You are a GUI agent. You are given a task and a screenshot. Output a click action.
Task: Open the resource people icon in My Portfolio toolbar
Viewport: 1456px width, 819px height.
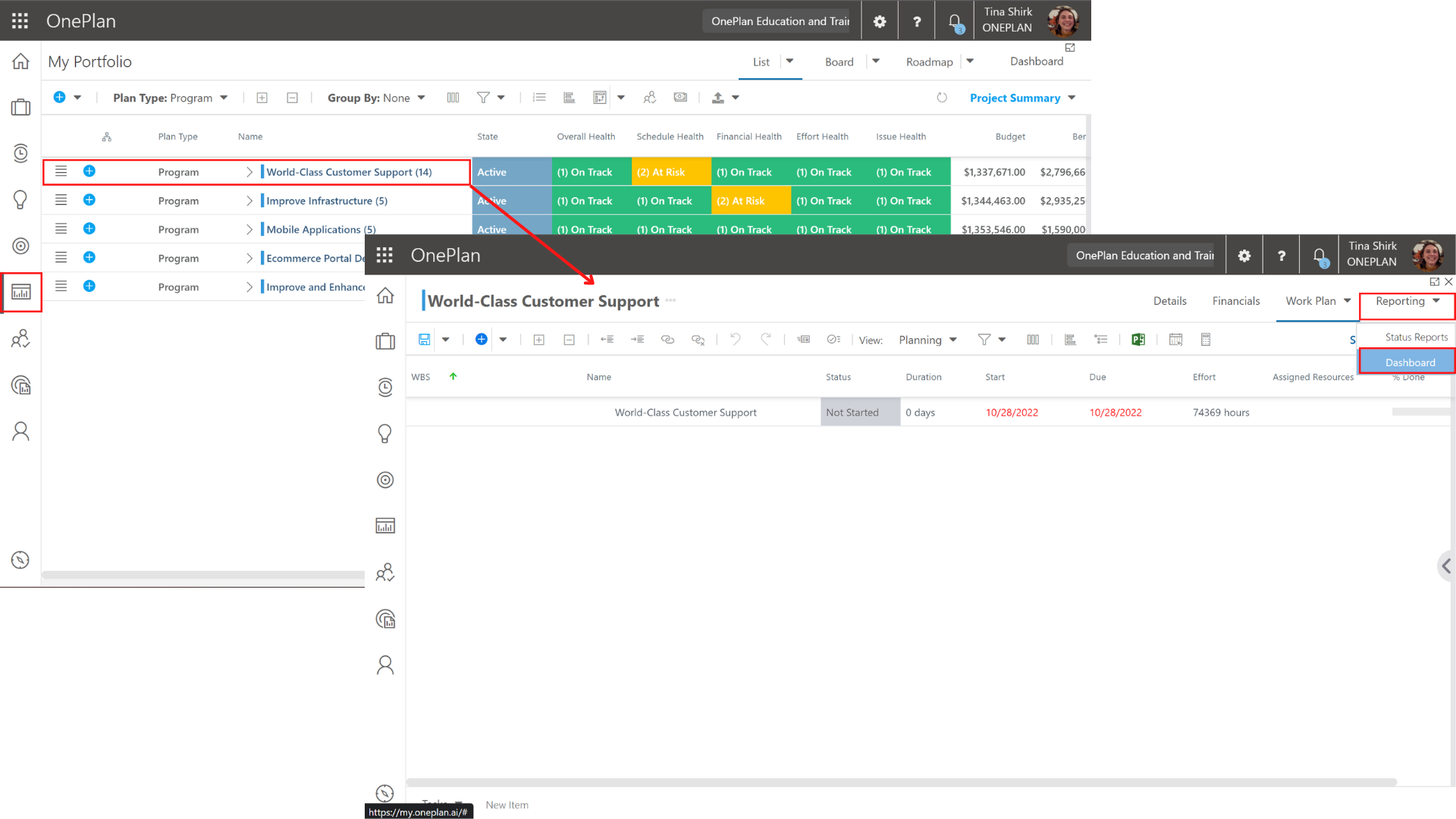pyautogui.click(x=650, y=98)
